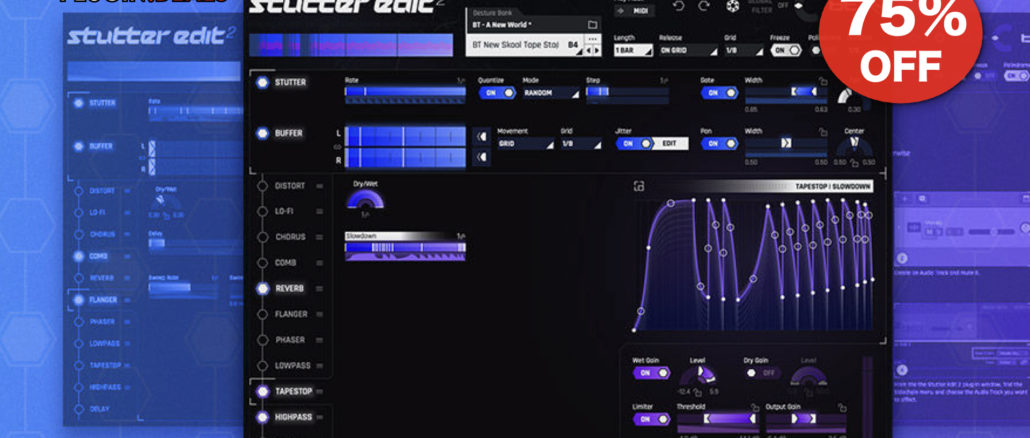Click curve icon on Slowdown bar
Image resolution: width=1030 pixels, height=438 pixels.
[x=460, y=236]
